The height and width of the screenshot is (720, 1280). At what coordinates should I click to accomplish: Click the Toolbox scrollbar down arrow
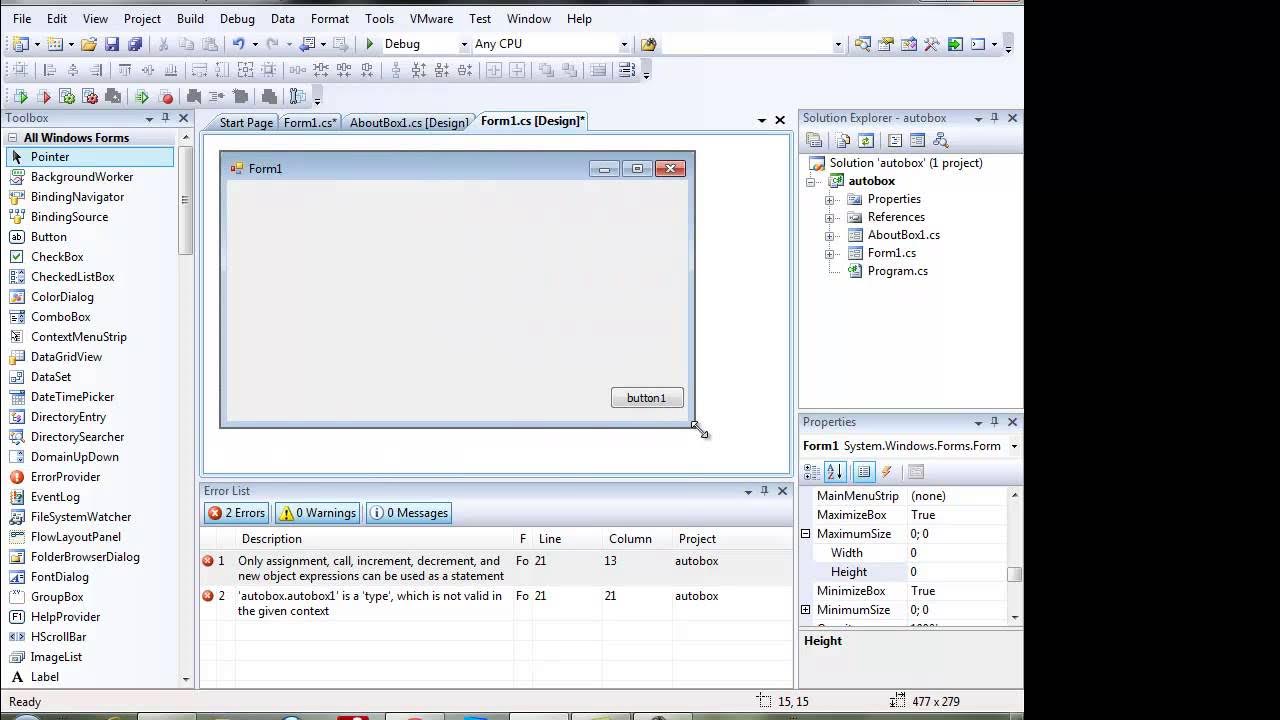click(186, 679)
